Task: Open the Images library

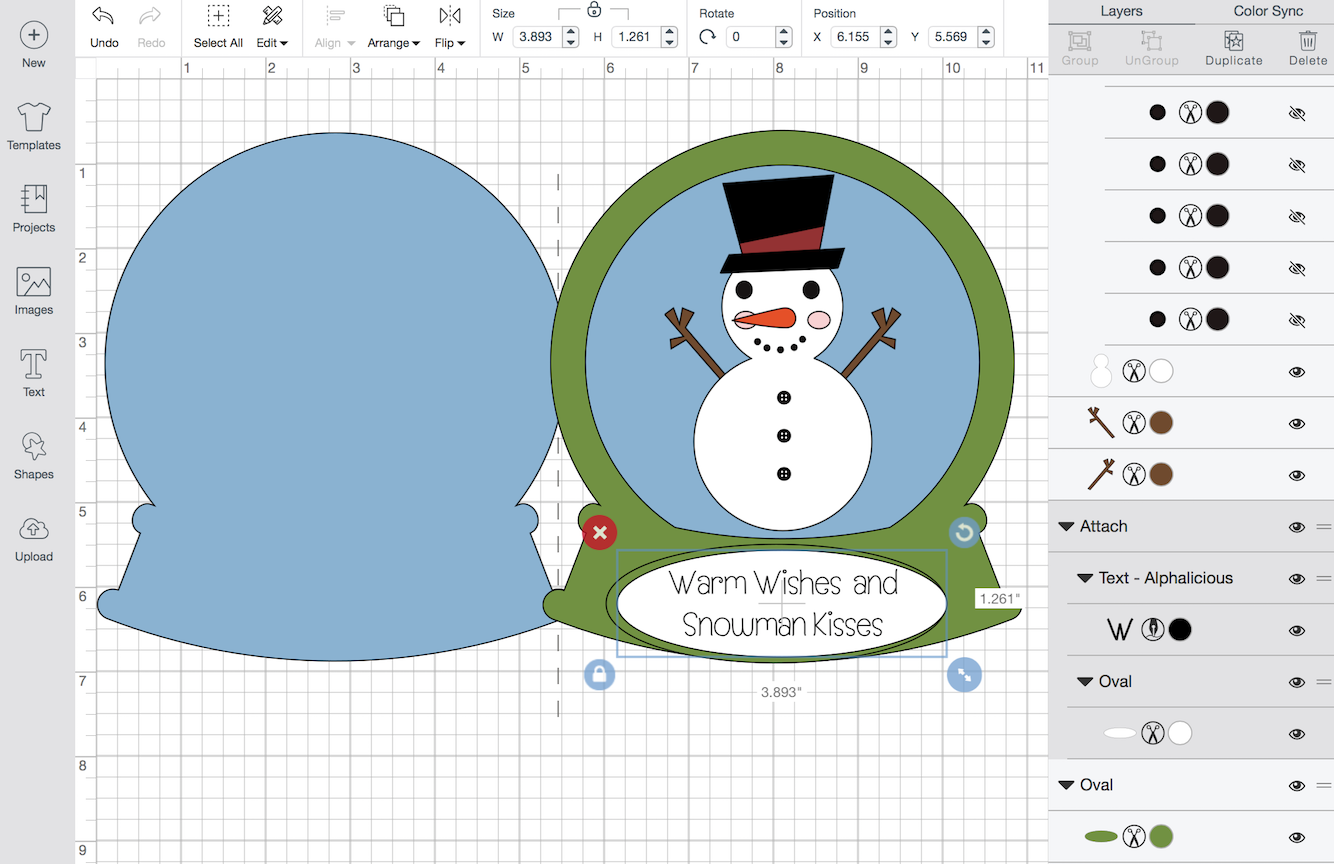Action: (x=34, y=291)
